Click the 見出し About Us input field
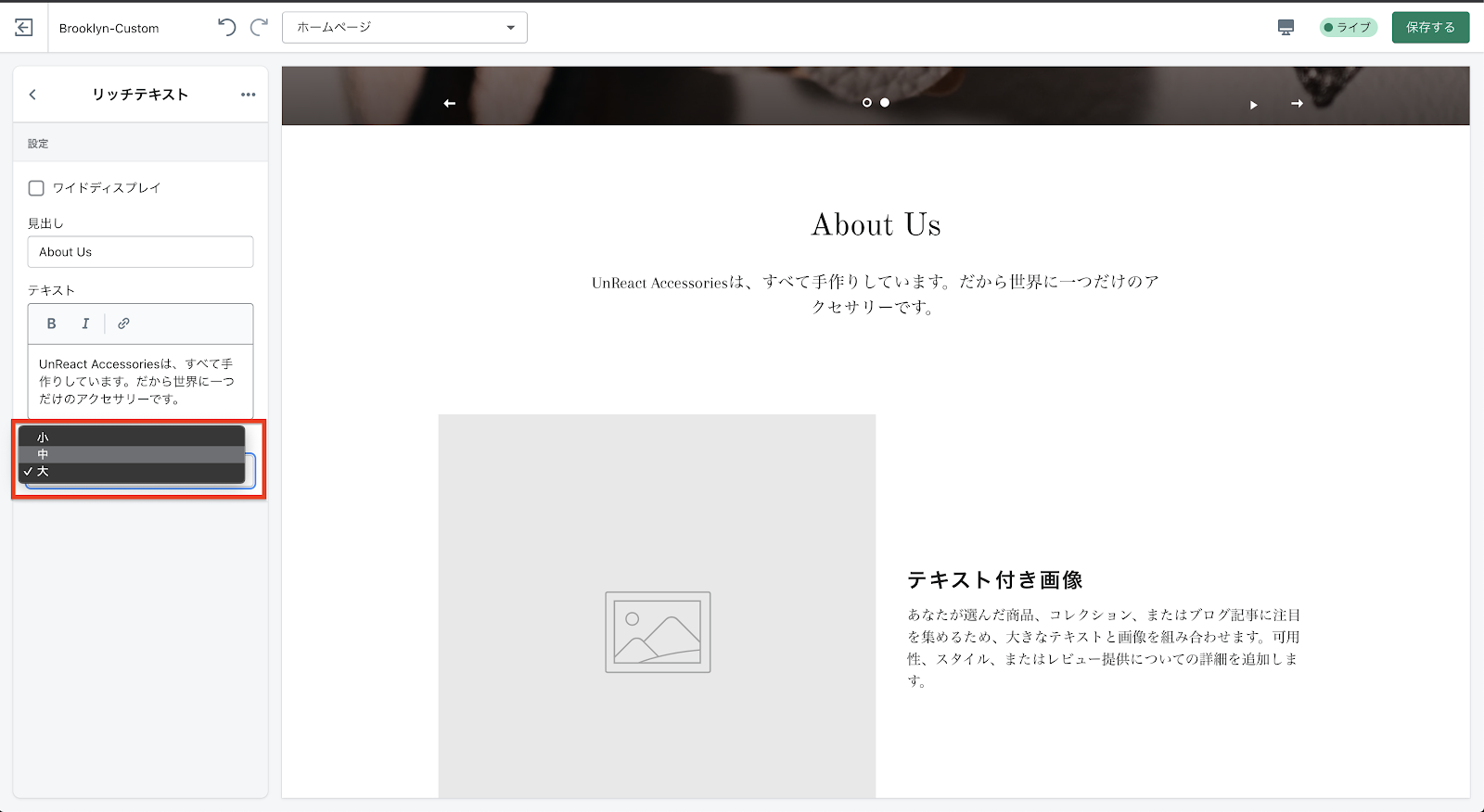The width and height of the screenshot is (1484, 812). click(140, 252)
